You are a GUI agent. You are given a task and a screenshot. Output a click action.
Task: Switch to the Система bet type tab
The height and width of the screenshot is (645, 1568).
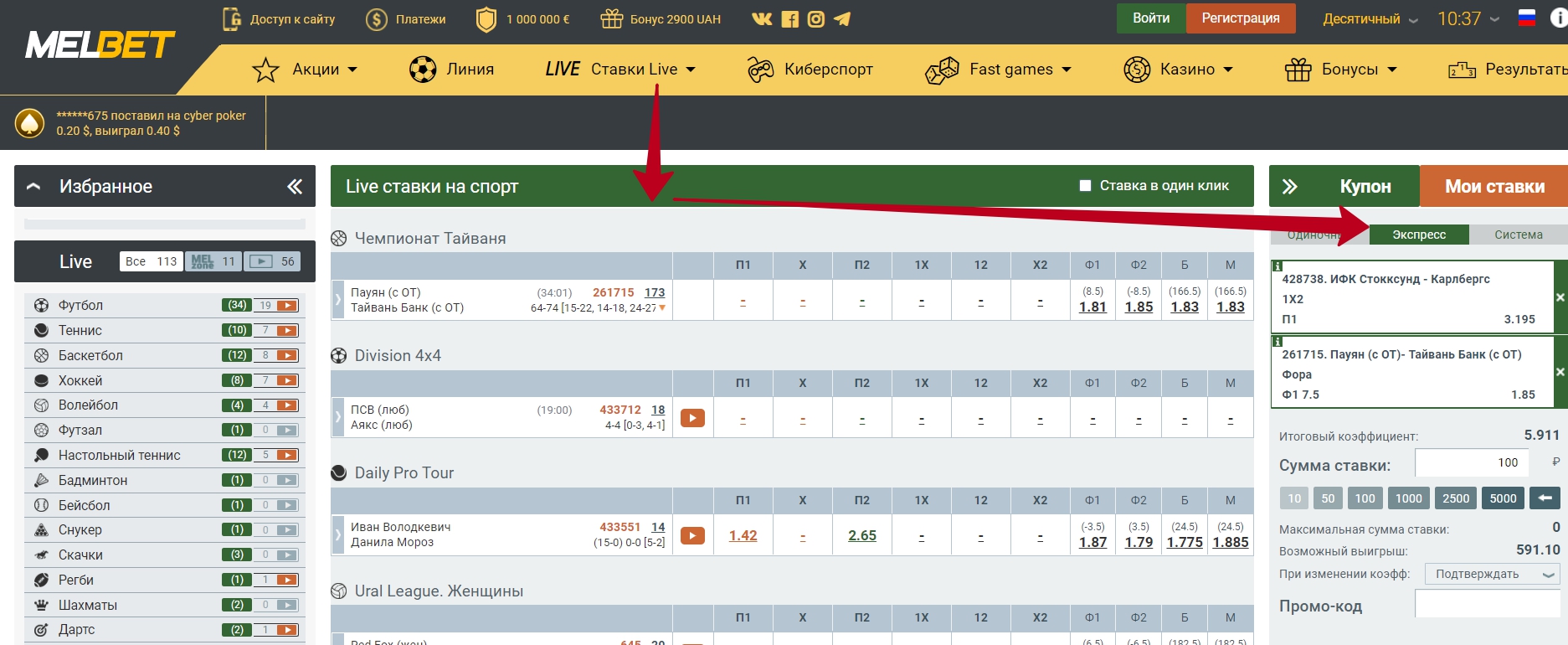point(1518,235)
